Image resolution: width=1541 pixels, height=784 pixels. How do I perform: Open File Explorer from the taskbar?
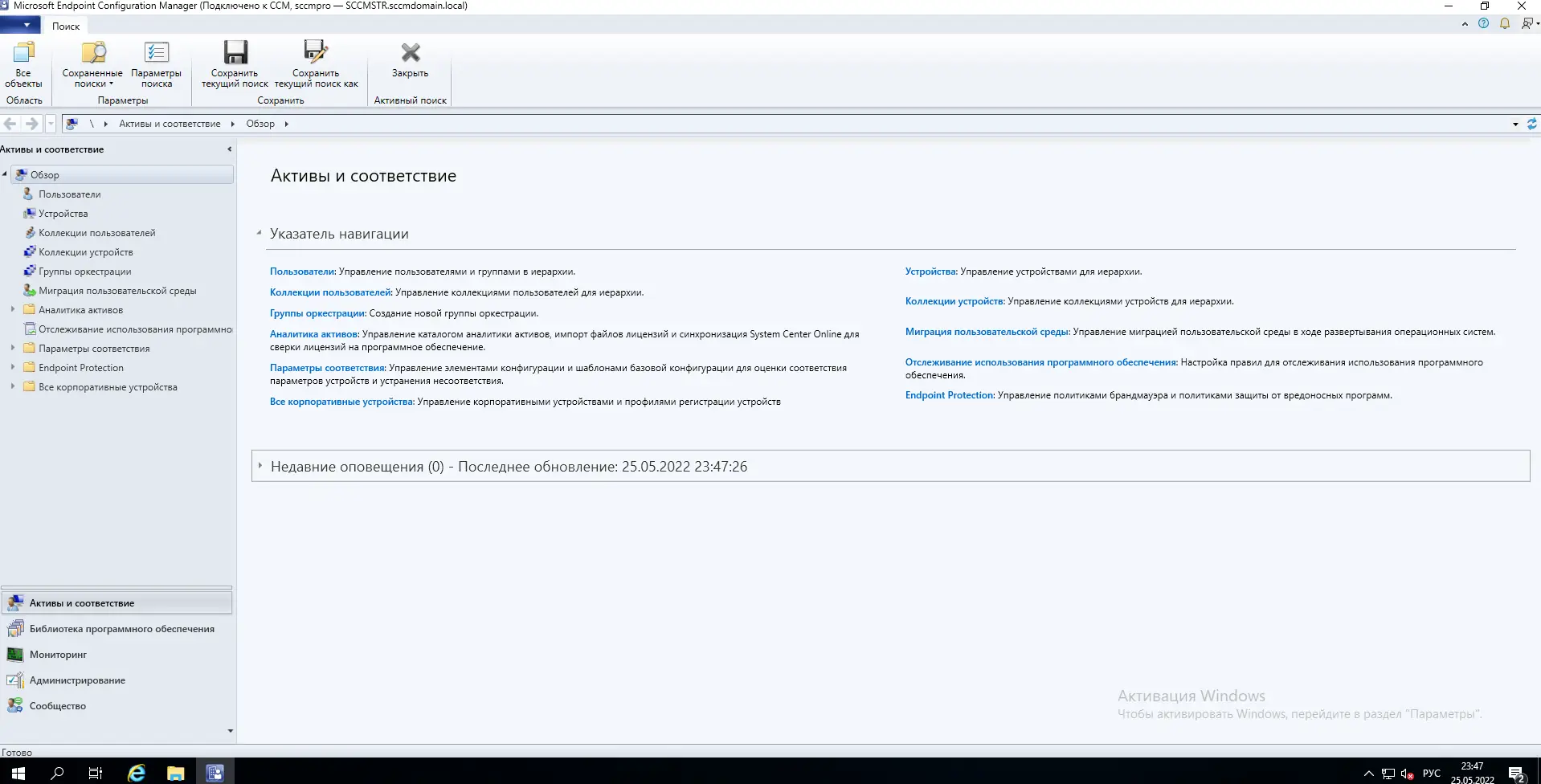click(175, 773)
